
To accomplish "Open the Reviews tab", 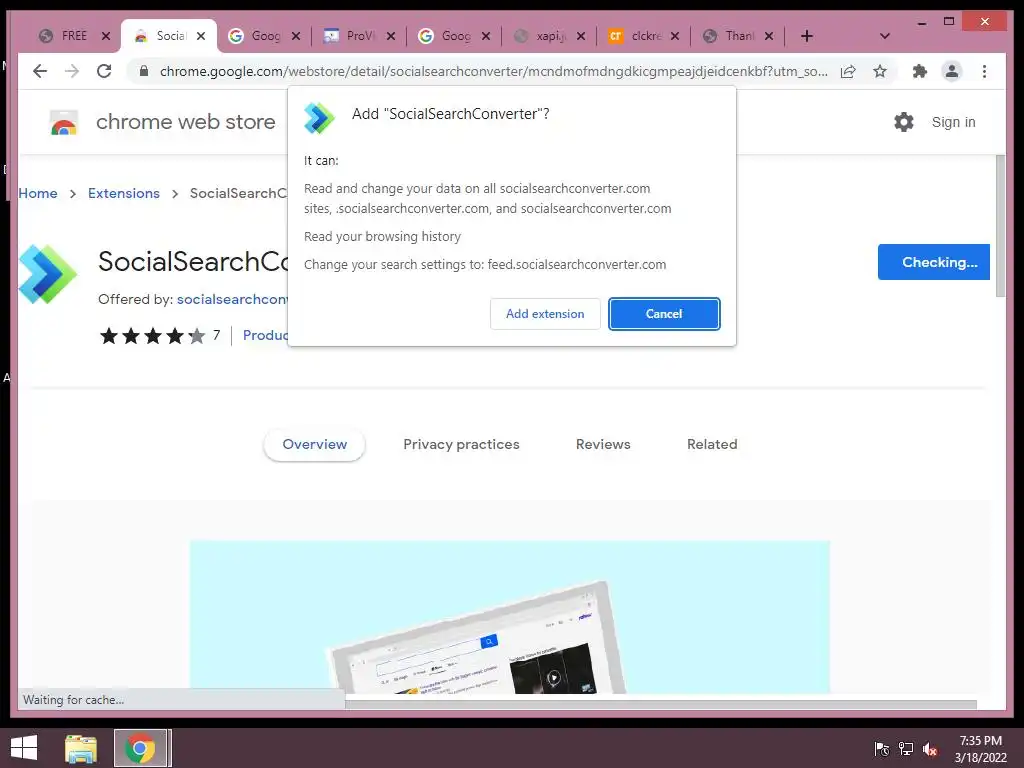I will point(603,445).
